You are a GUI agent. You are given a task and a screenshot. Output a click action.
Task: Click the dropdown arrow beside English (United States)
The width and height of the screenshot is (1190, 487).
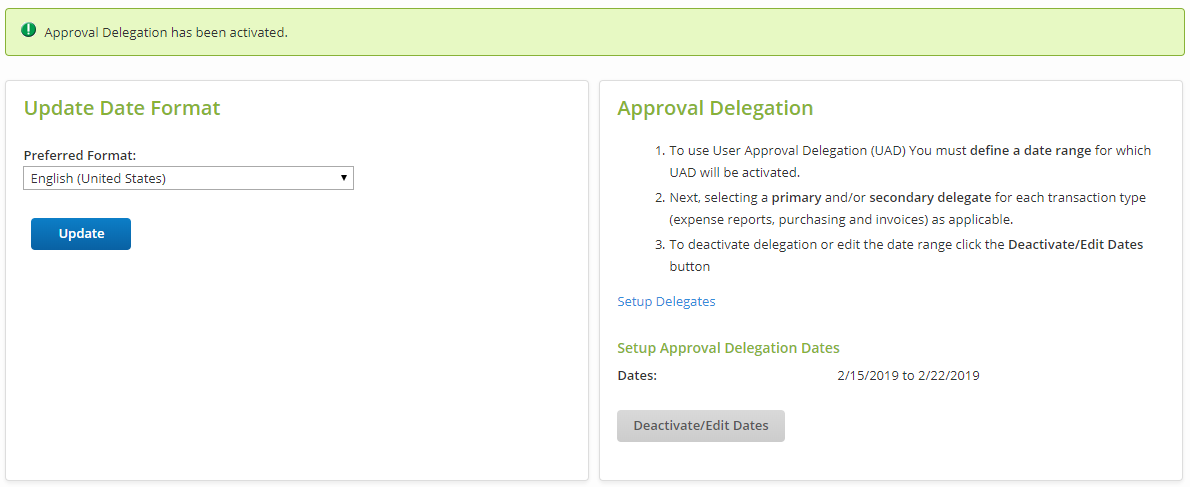coord(343,178)
